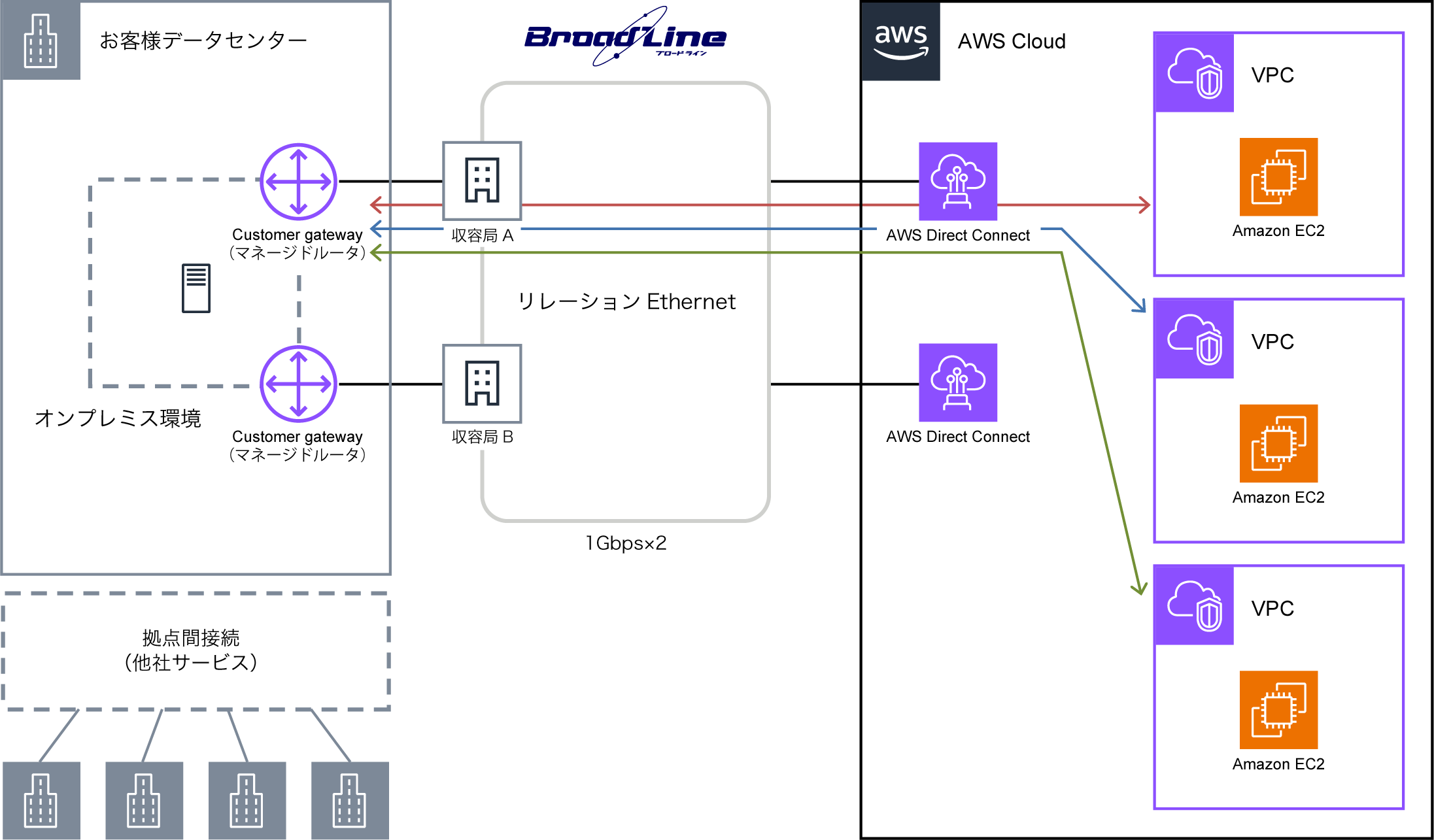Screen dimensions: 1434x840
Task: Click Amazon EC2 label in bottom VPC
Action: (1278, 764)
